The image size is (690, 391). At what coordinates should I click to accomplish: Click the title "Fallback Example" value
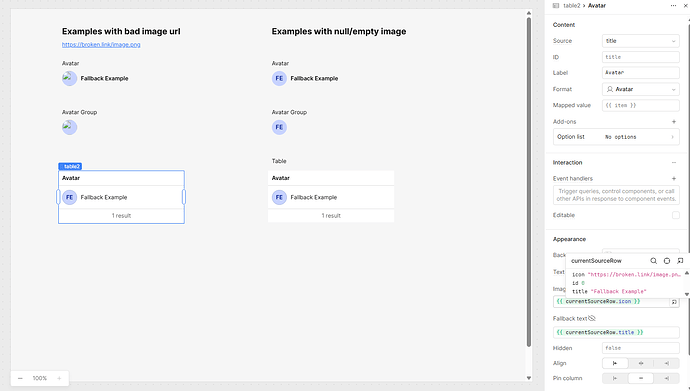click(x=618, y=292)
